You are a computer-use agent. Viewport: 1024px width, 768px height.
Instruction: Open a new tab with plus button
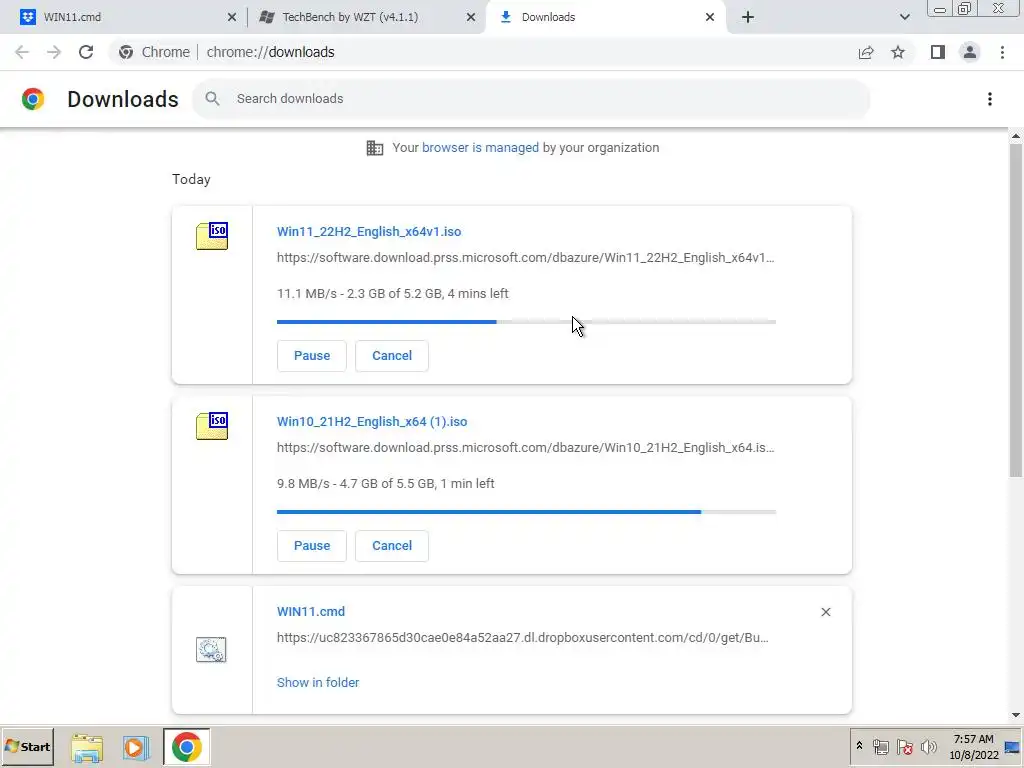pos(748,17)
